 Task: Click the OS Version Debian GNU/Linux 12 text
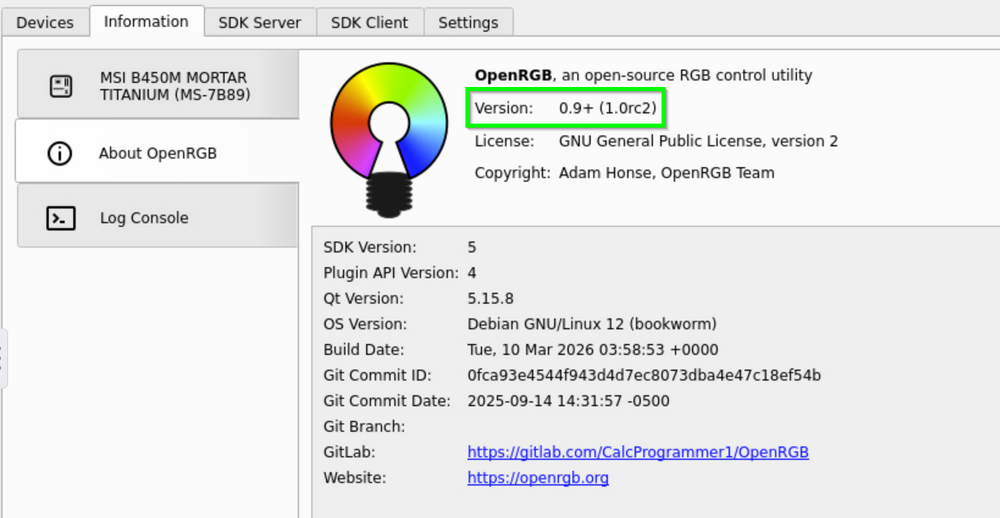pyautogui.click(x=592, y=324)
